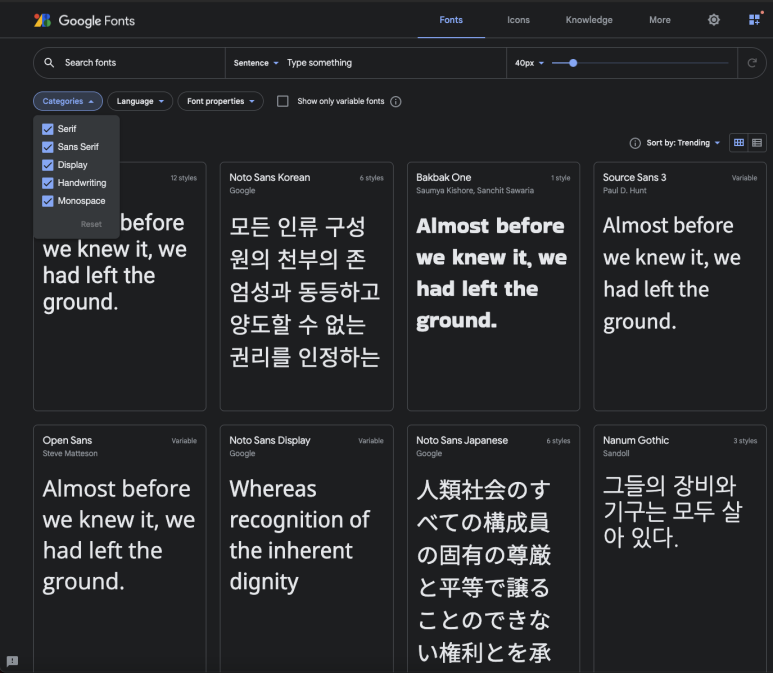Click the search magnifier icon

point(49,63)
